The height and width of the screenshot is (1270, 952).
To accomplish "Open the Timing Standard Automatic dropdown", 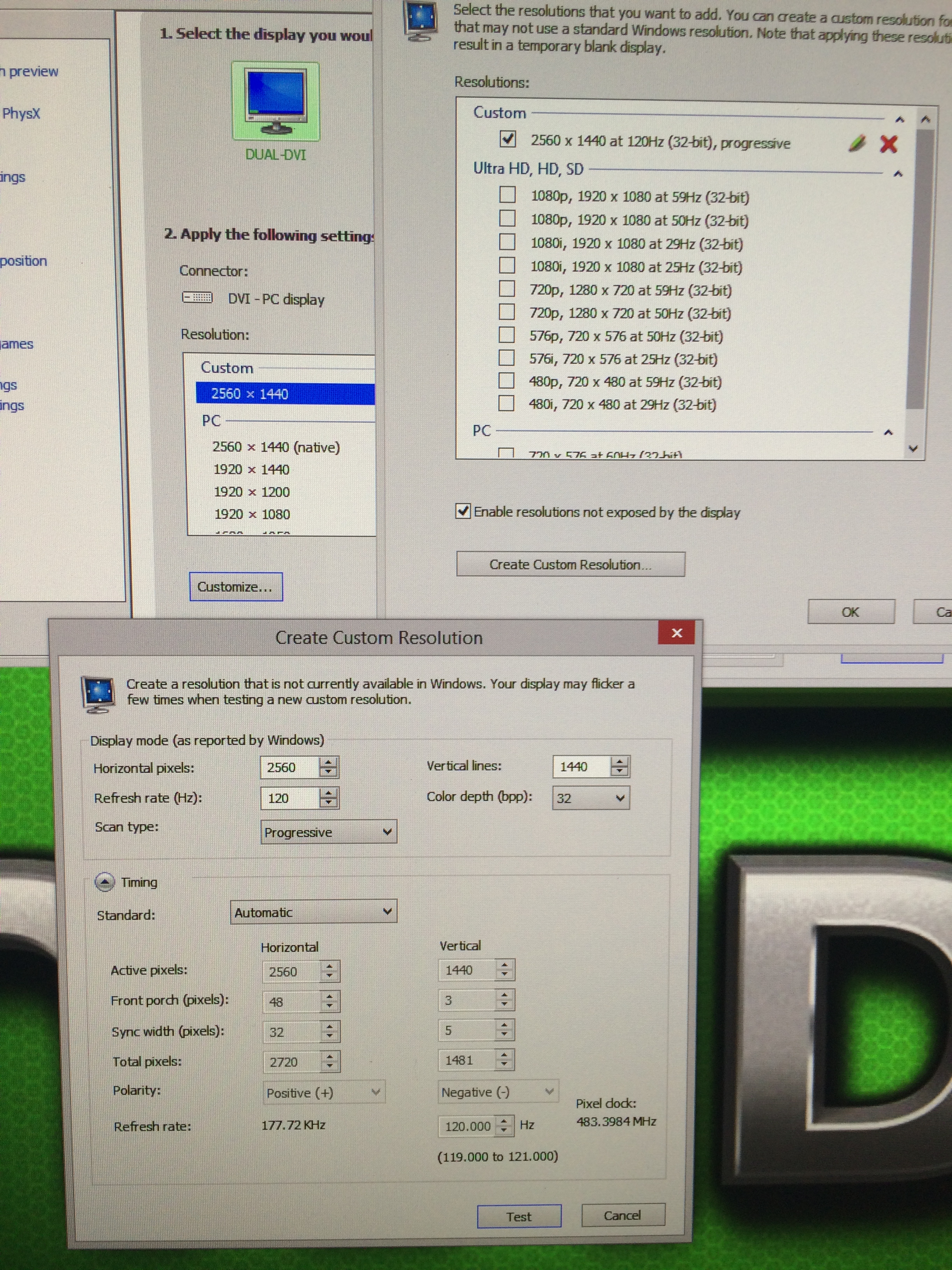I will coord(313,912).
